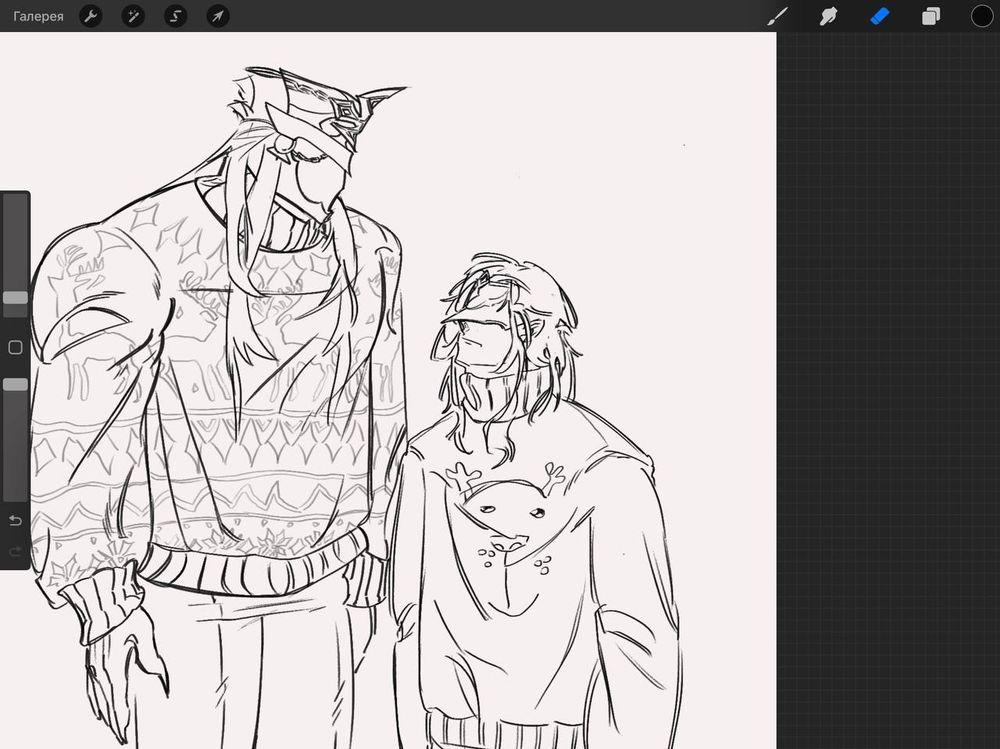Image resolution: width=1000 pixels, height=749 pixels.
Task: Select the Smudge tool
Action: pyautogui.click(x=828, y=16)
